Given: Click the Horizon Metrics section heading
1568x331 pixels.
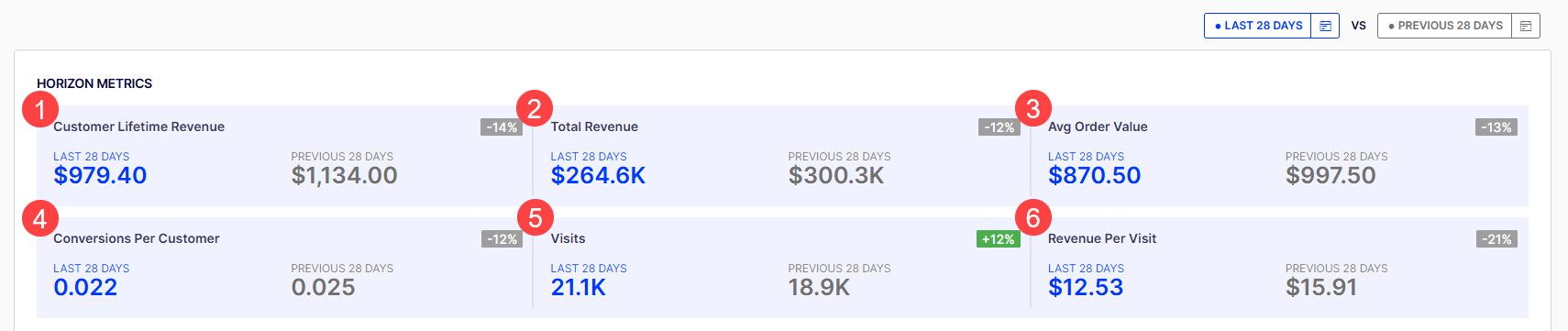Looking at the screenshot, I should click(x=94, y=83).
